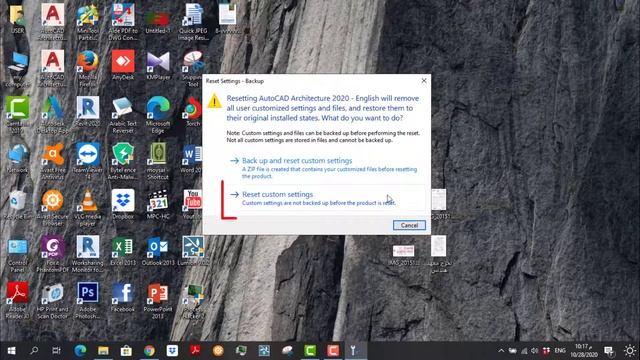
Task: Open Autodesk Desktop App shortcut
Action: click(53, 115)
